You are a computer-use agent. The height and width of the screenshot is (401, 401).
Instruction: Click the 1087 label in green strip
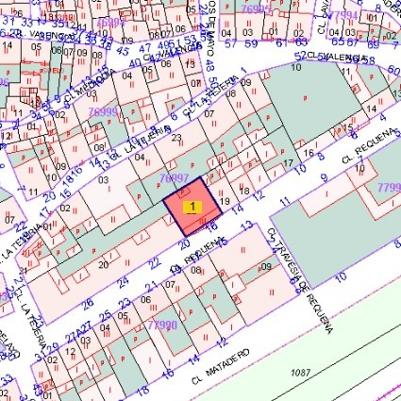pos(301,372)
